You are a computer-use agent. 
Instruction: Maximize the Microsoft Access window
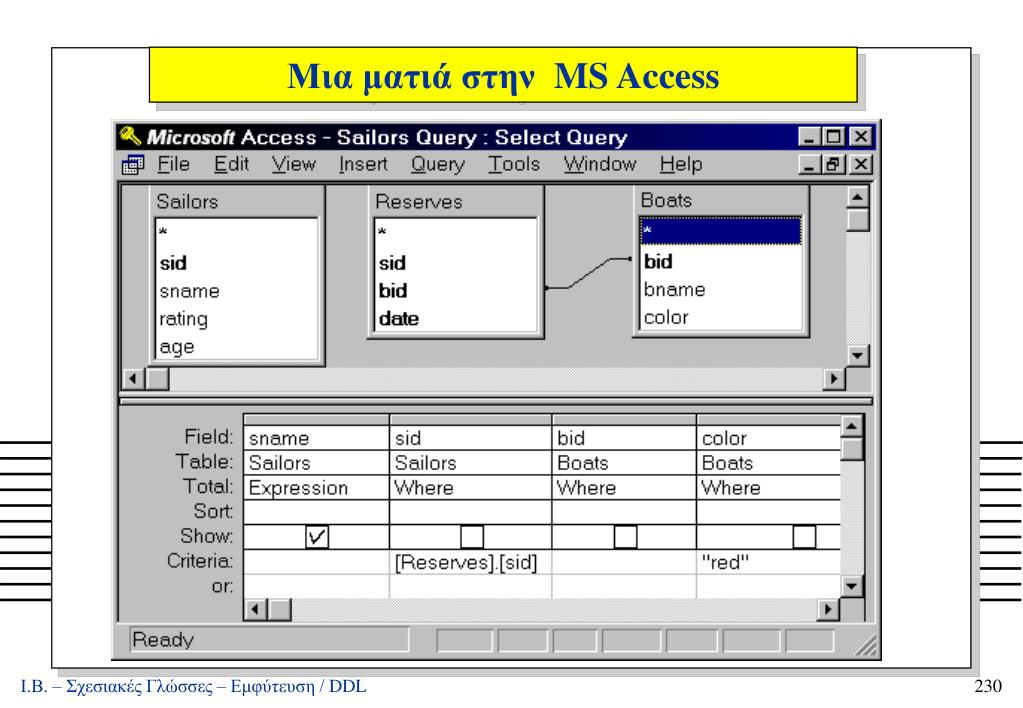pyautogui.click(x=834, y=136)
